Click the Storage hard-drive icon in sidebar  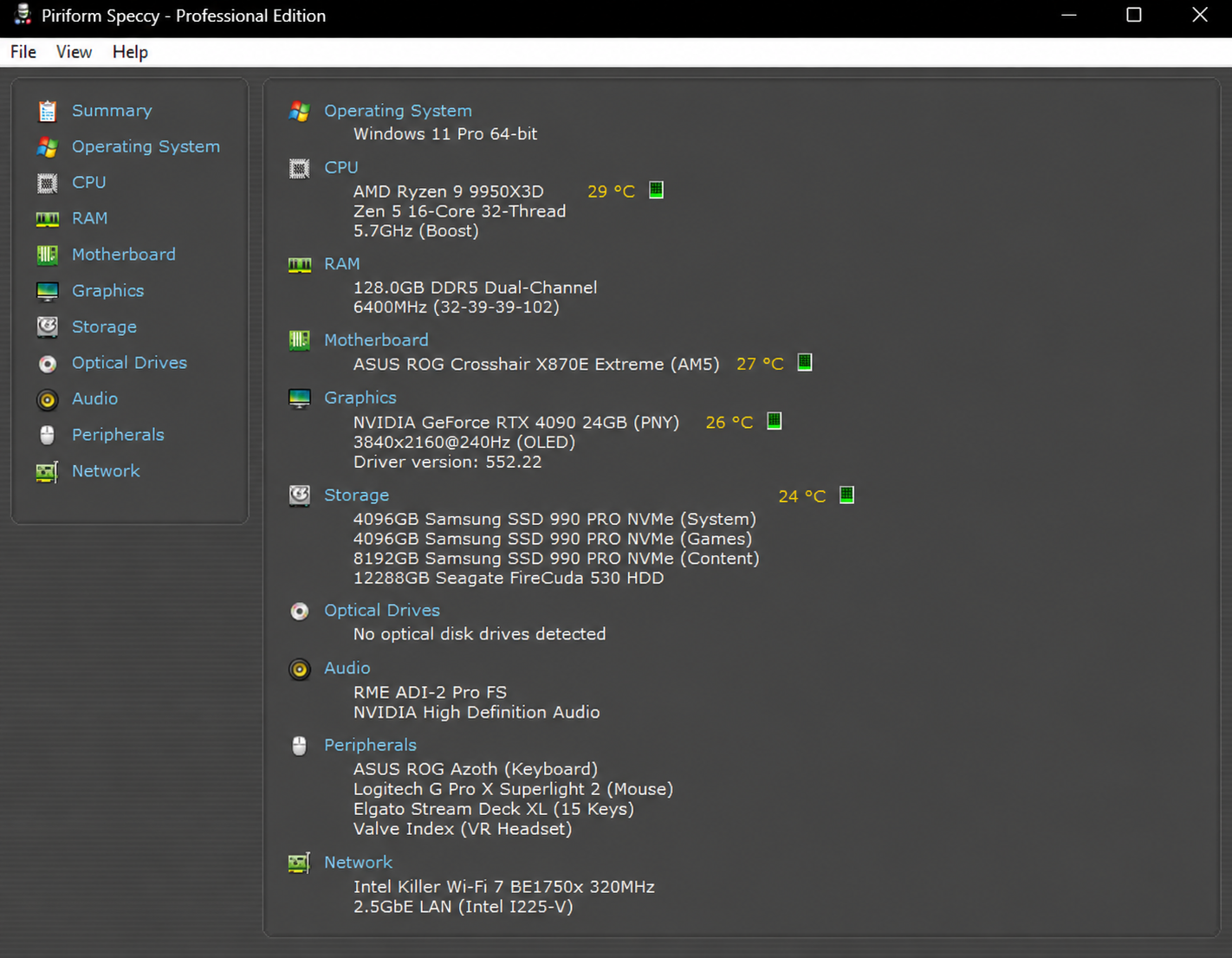coord(48,327)
